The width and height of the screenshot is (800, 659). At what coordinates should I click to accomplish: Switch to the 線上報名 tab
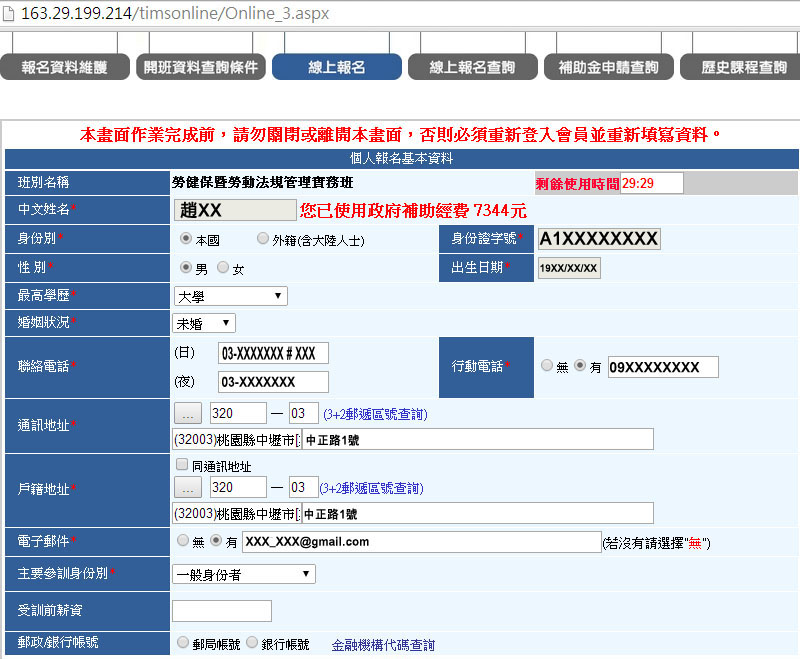pyautogui.click(x=337, y=67)
